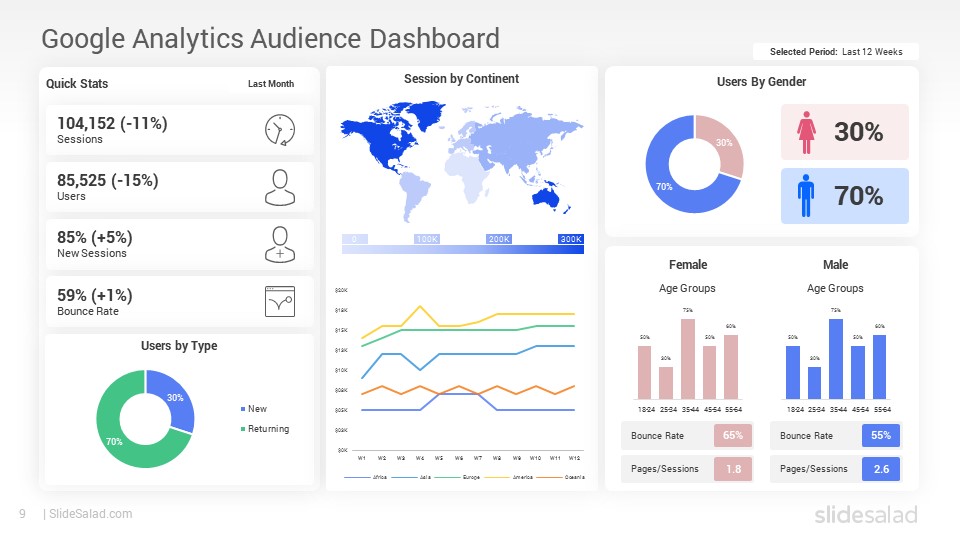960x540 pixels.
Task: Open the Last Month period selector
Action: [x=271, y=84]
